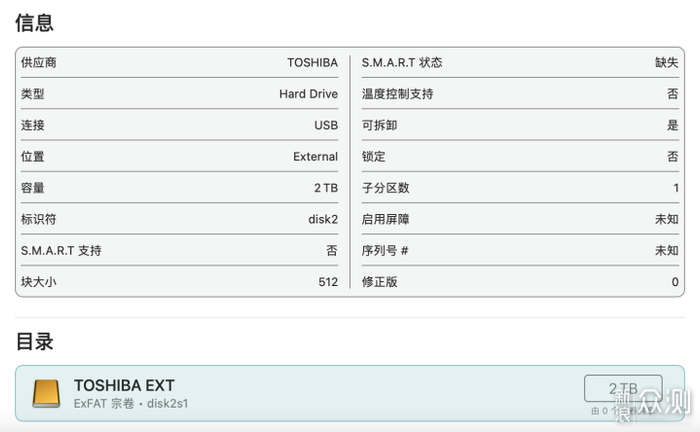Click the 可拆卸 row label
Viewport: 700px width, 432px height.
pyautogui.click(x=379, y=125)
